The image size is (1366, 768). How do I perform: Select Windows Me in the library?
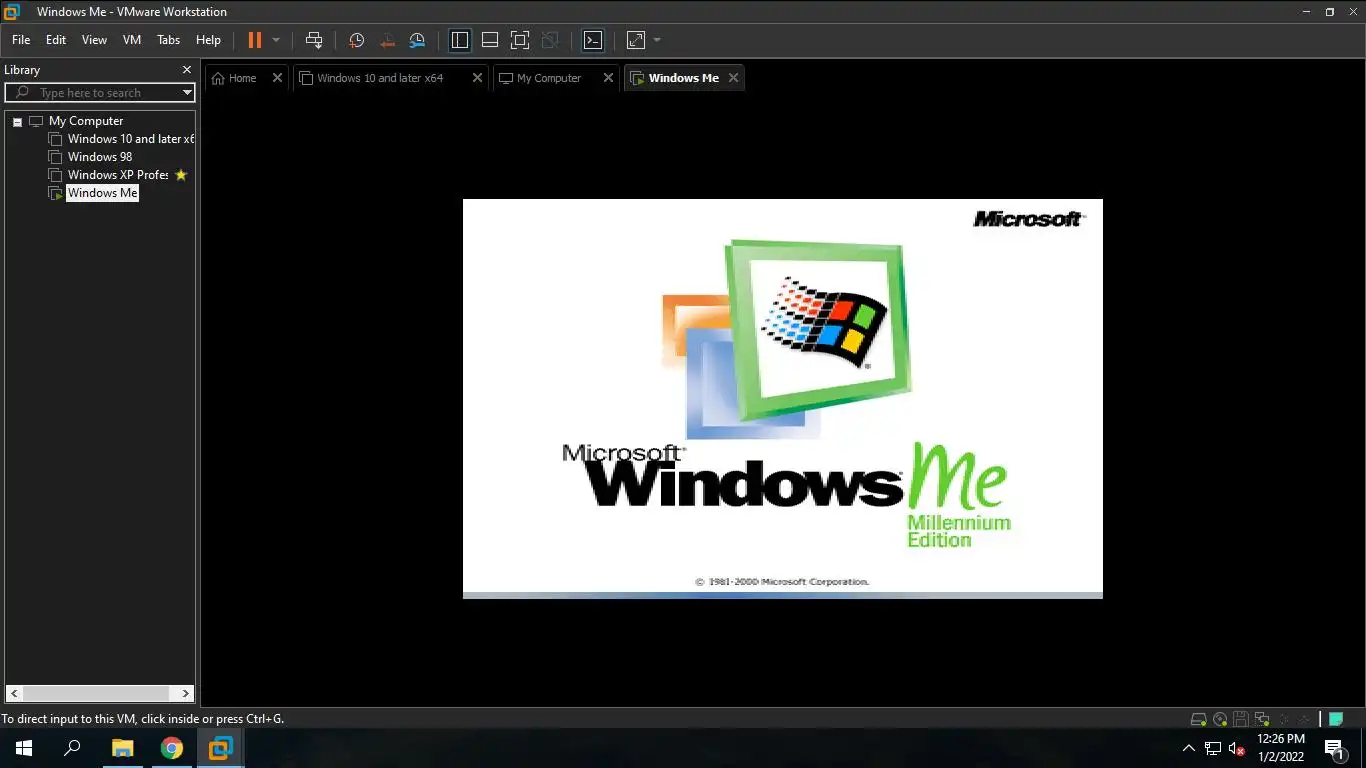click(x=102, y=193)
